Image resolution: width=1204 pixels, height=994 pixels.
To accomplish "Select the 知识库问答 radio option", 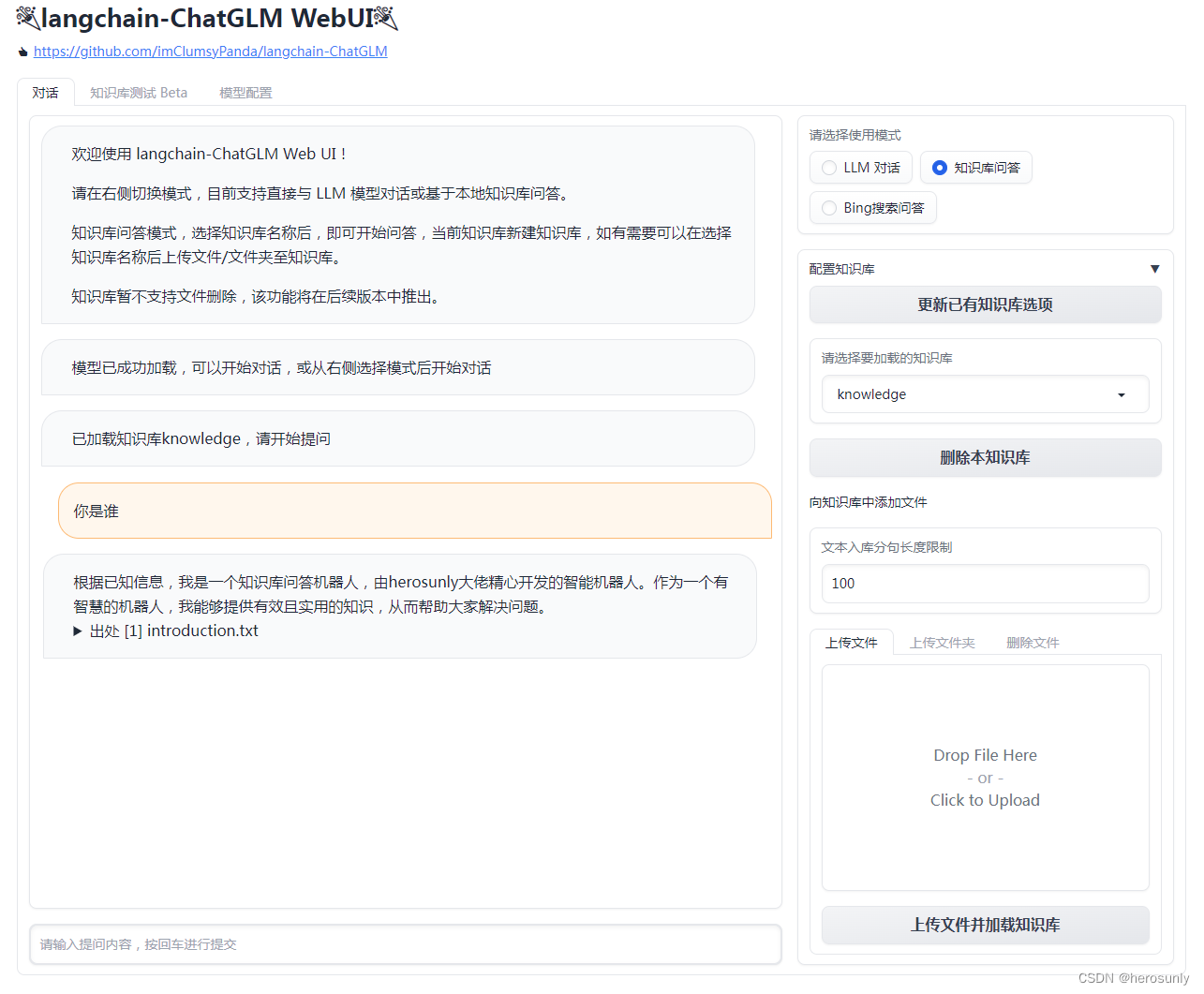I will coord(975,168).
